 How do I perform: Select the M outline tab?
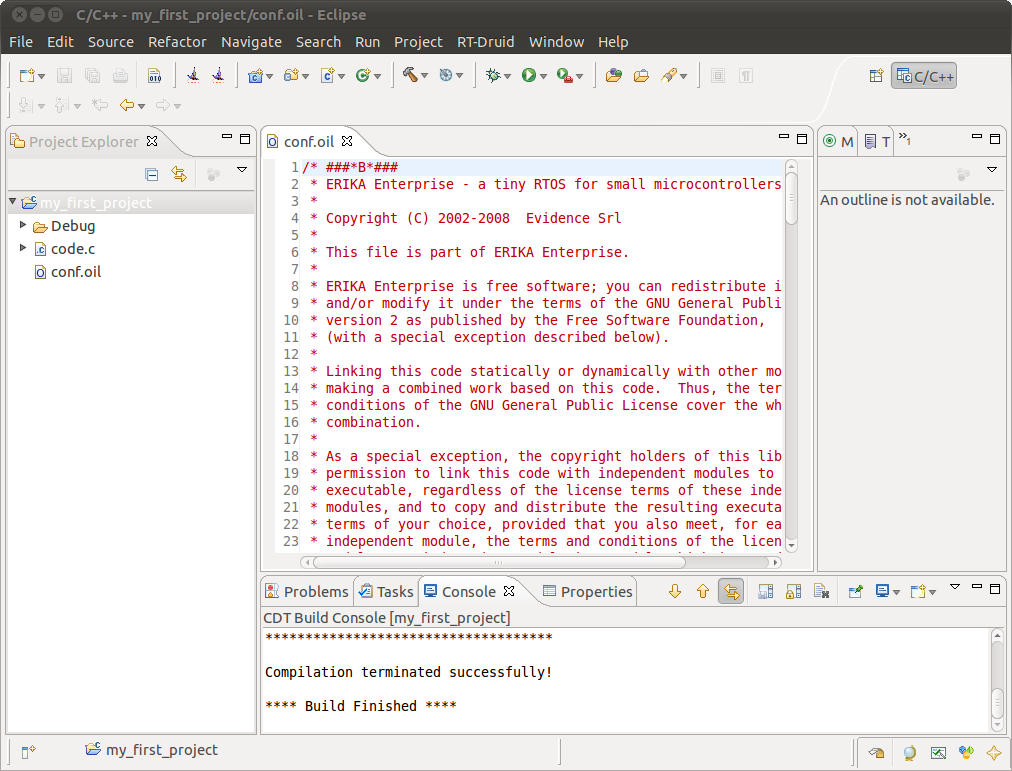tap(838, 141)
